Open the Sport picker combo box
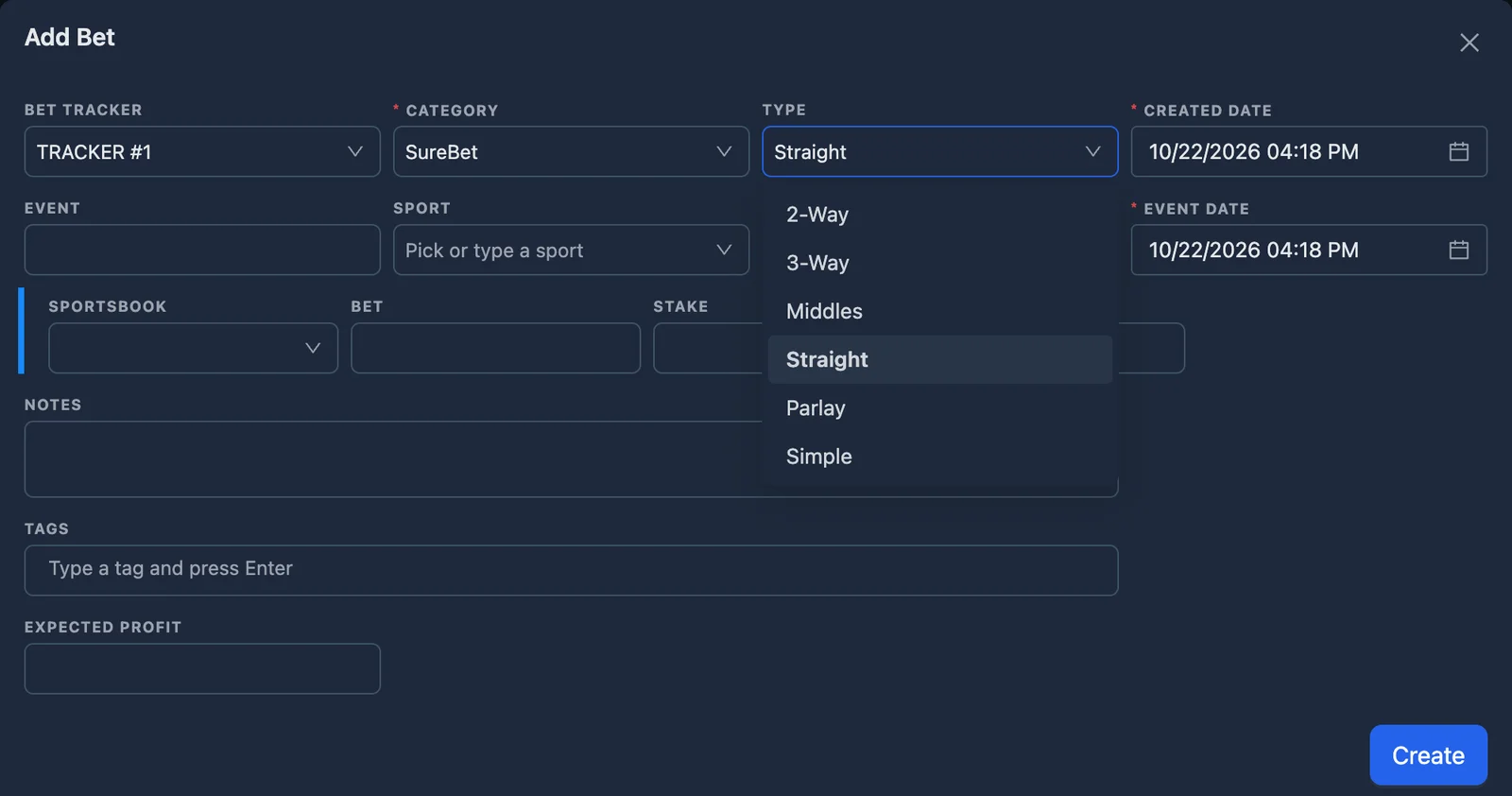 pos(571,250)
